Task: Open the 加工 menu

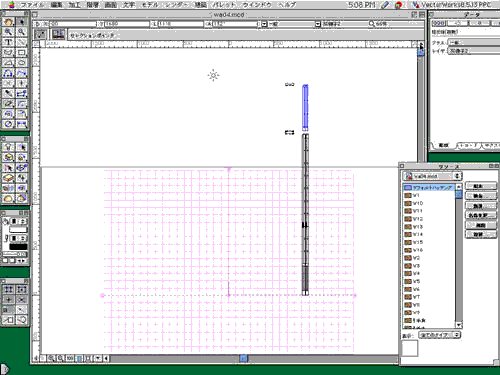Action: (74, 5)
